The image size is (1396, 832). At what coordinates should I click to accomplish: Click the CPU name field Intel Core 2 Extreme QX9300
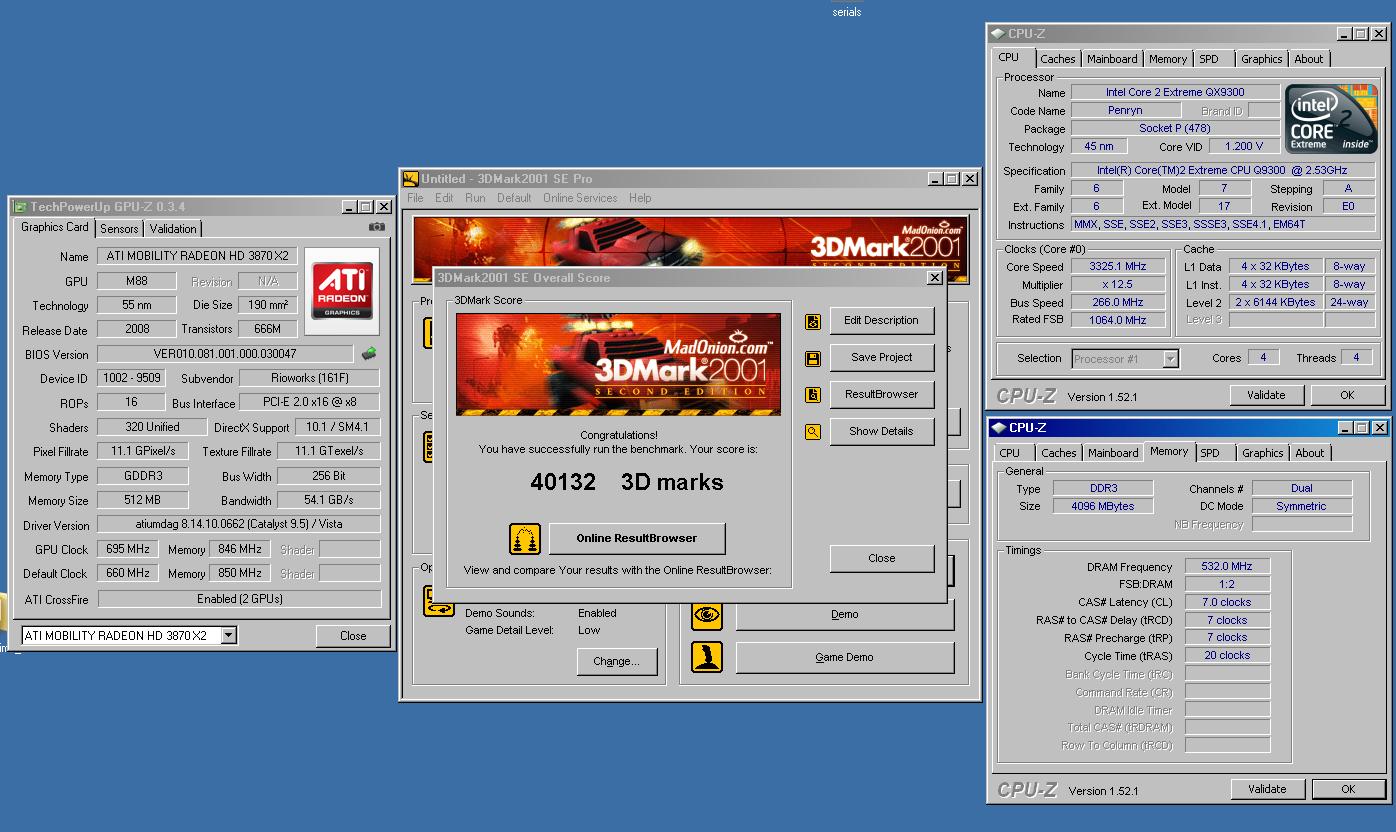click(x=1175, y=92)
